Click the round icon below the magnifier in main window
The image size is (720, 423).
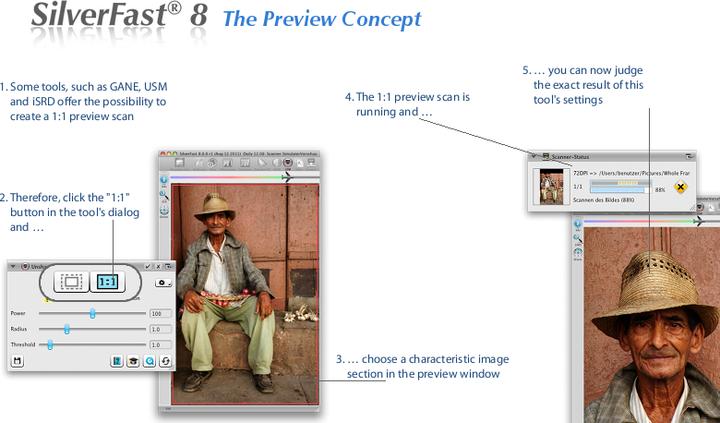[x=164, y=210]
